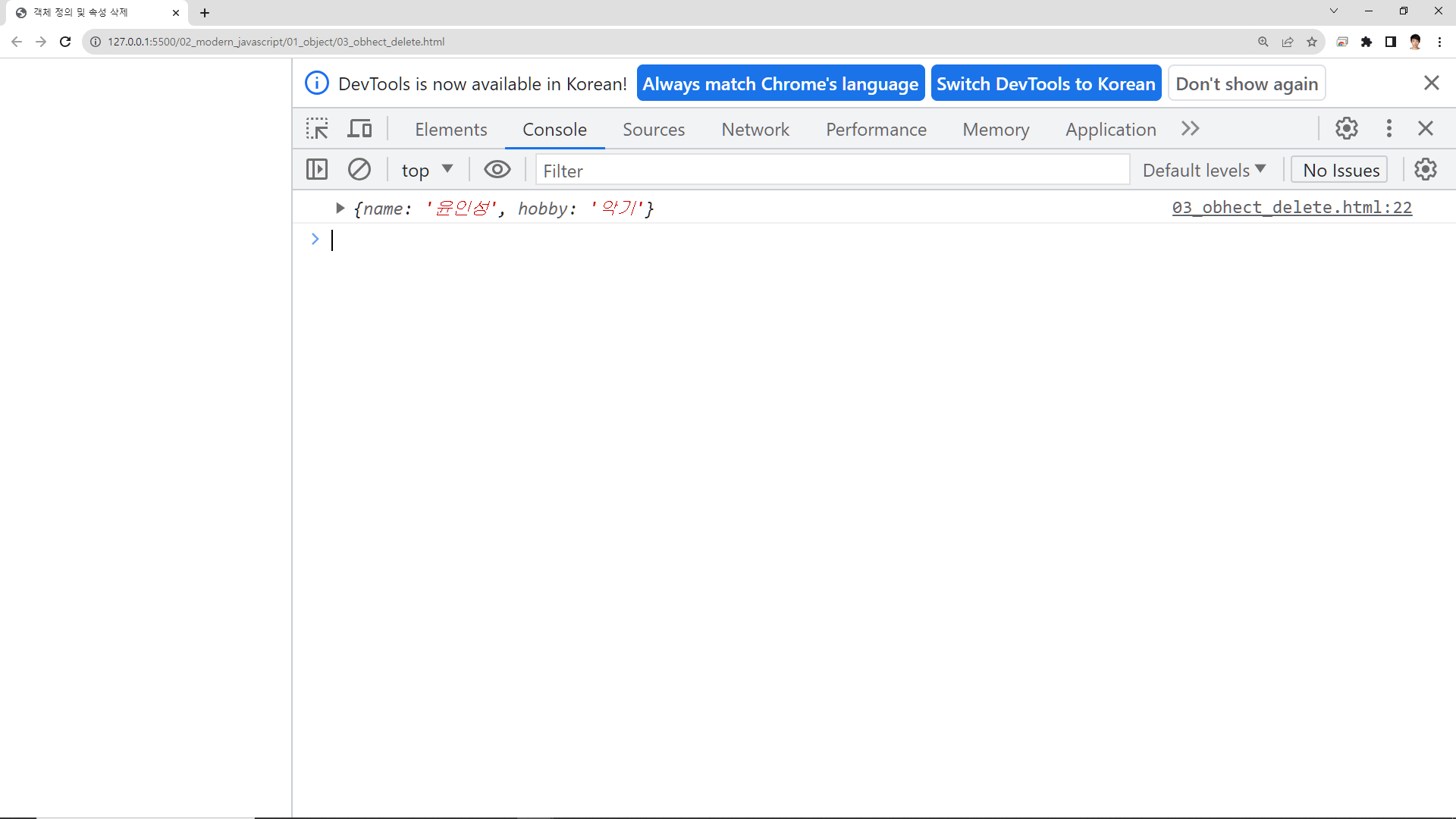The image size is (1456, 819).
Task: Create live expression with eye icon
Action: 497,169
